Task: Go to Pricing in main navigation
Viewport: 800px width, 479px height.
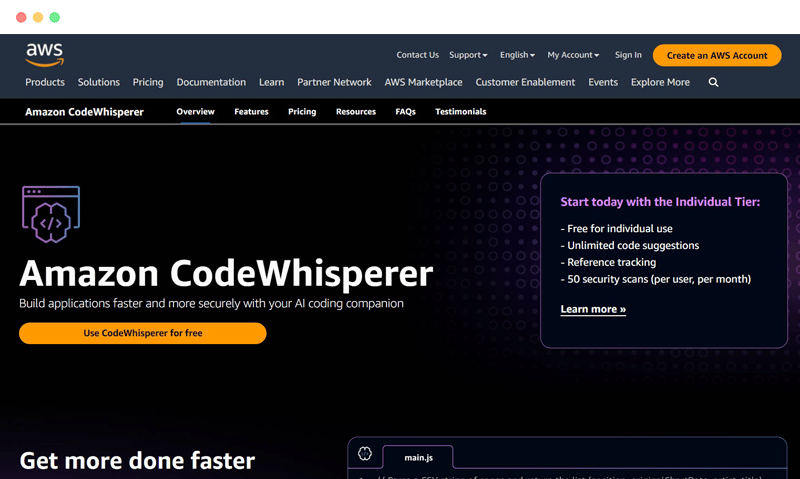Action: (148, 82)
